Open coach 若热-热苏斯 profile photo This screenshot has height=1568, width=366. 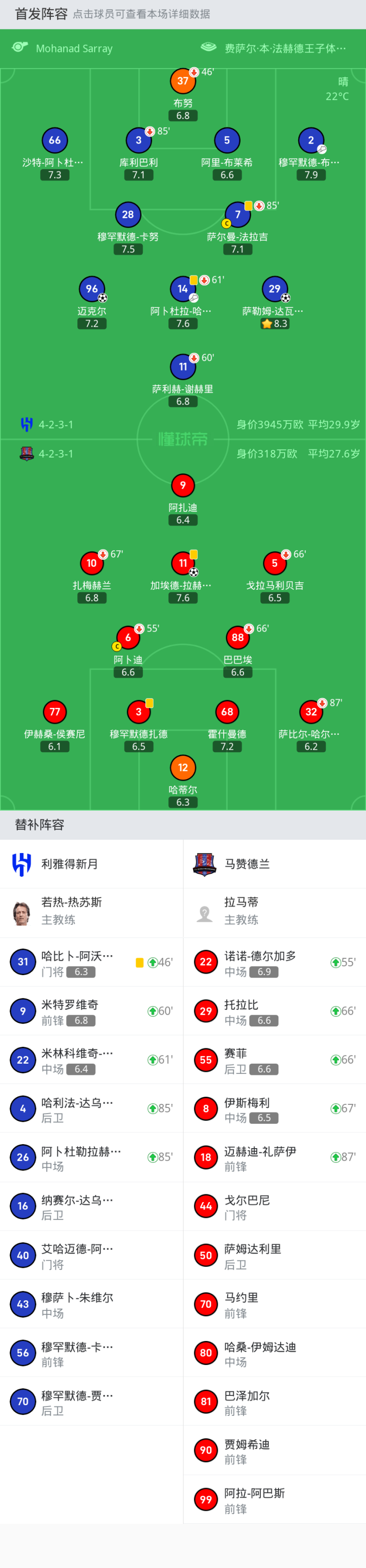click(x=22, y=913)
